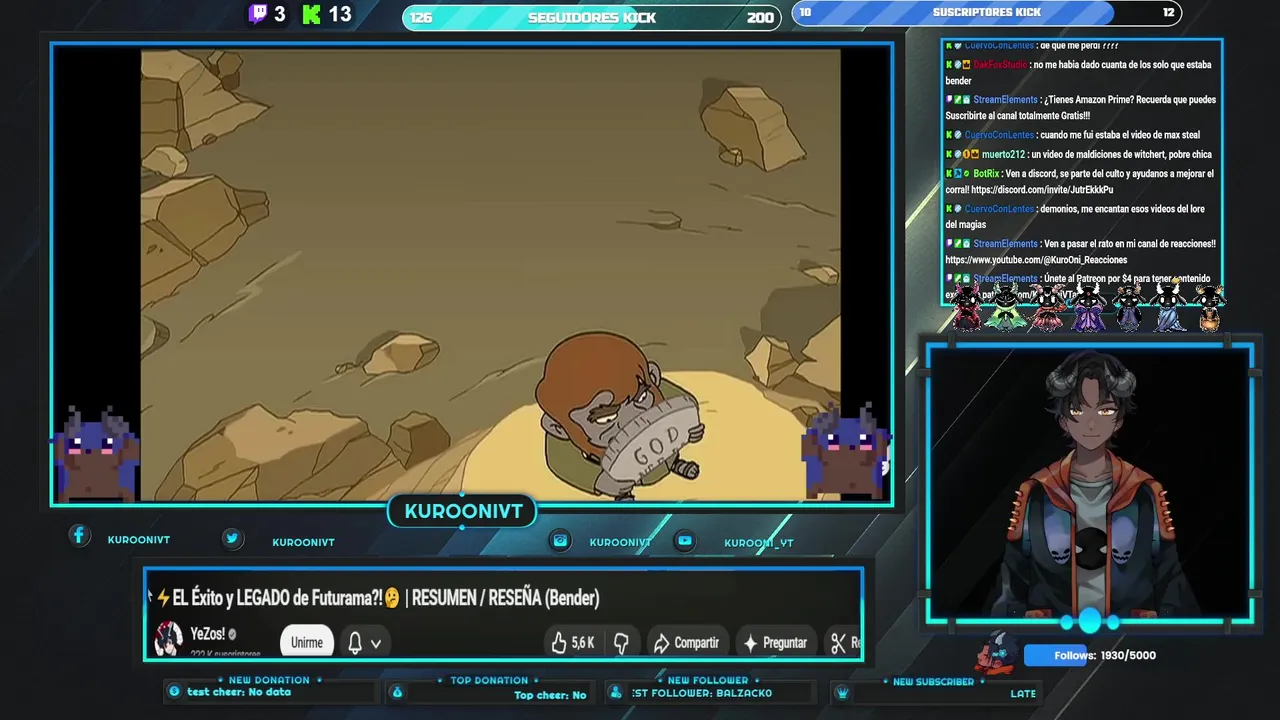1280x720 pixels.
Task: Click the YeZos! channel name
Action: (x=207, y=634)
